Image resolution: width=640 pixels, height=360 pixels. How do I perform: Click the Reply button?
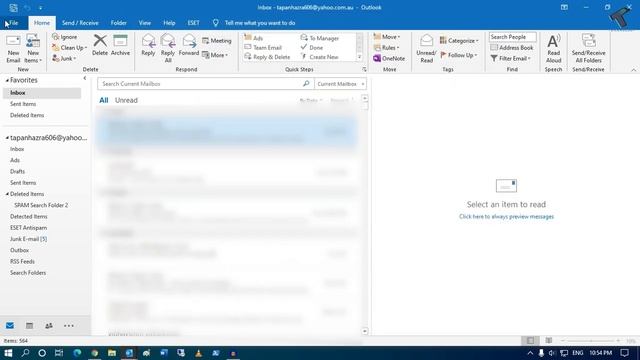click(148, 45)
